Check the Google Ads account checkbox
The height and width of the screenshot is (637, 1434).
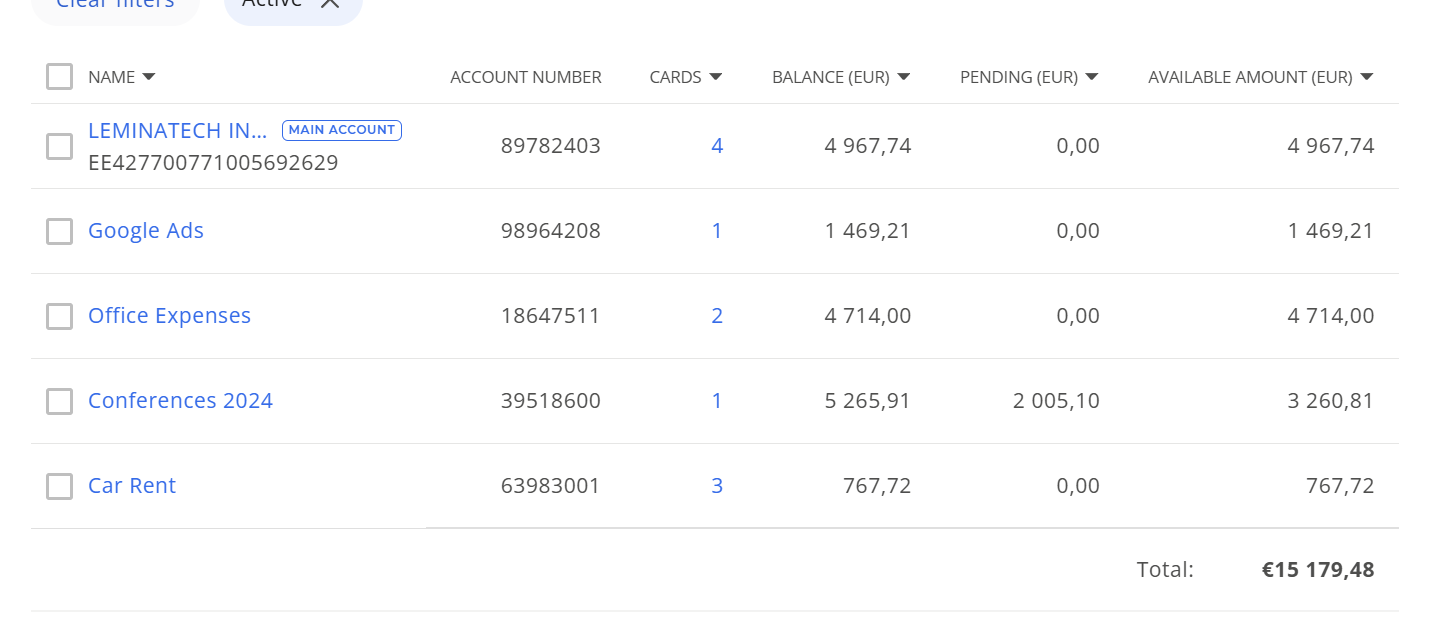click(60, 232)
